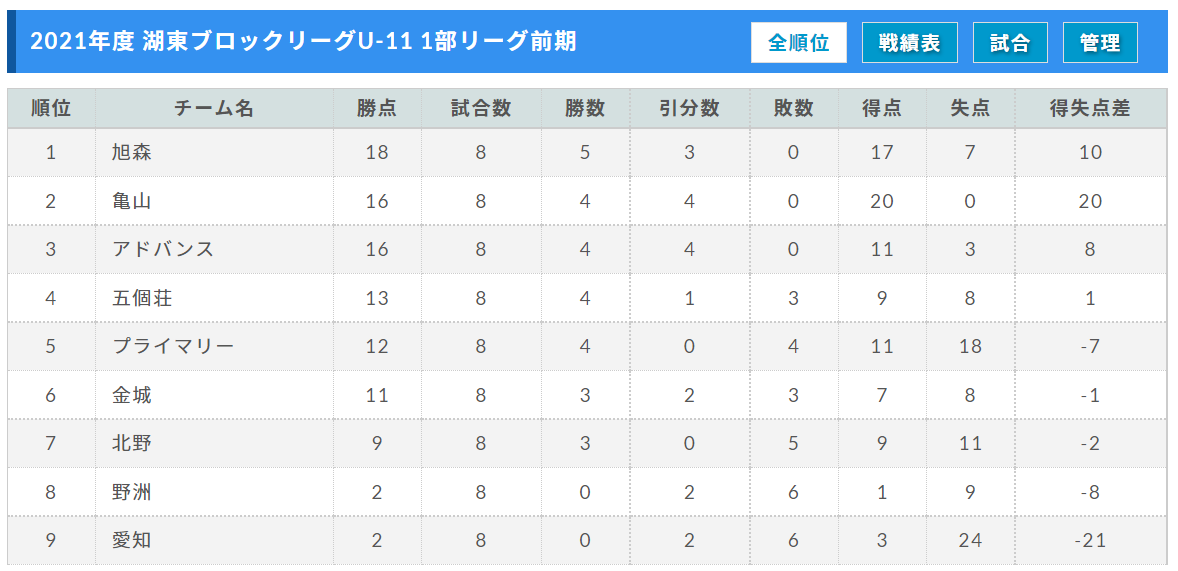Switch to the 全順位 tab

point(799,43)
